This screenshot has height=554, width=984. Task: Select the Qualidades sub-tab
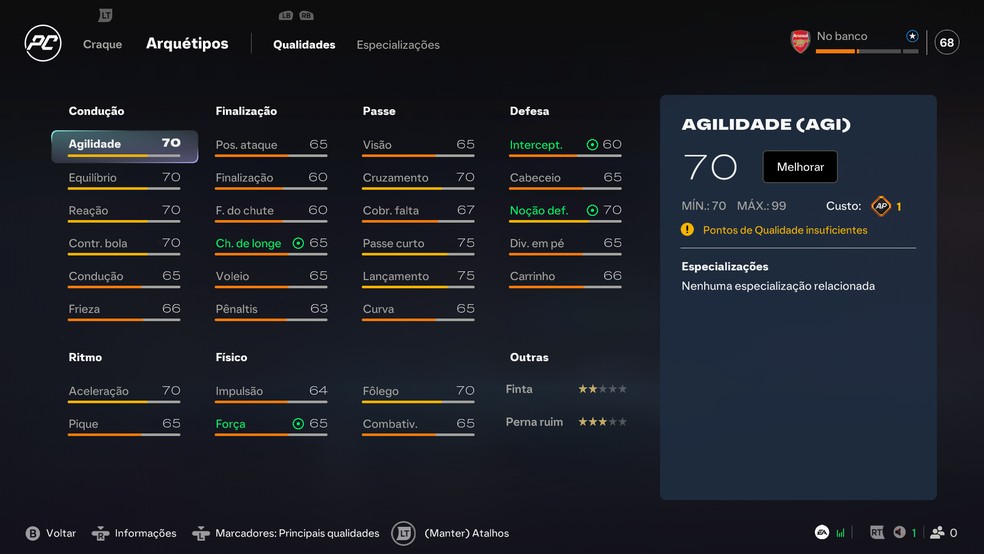click(304, 45)
